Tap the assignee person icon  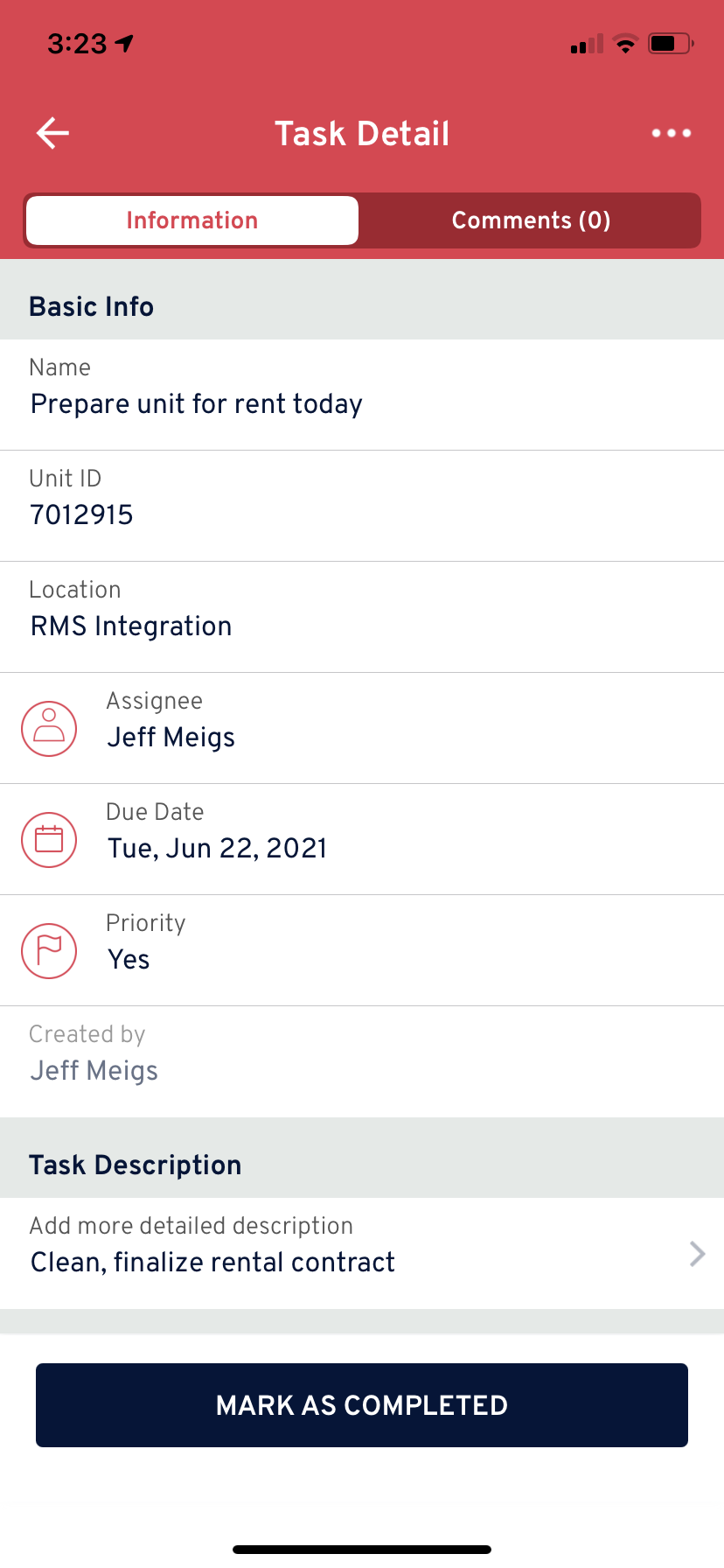(x=49, y=728)
